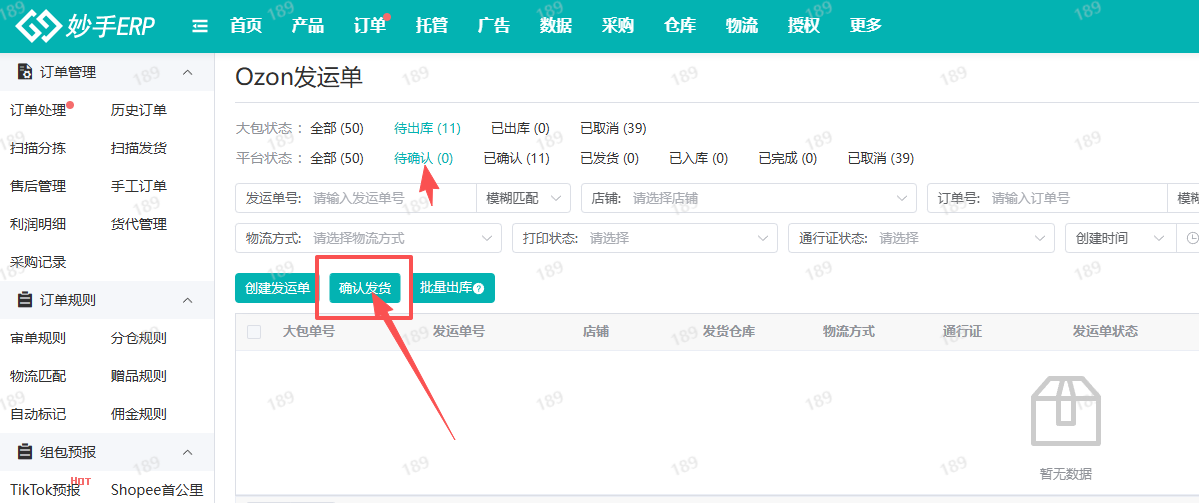The height and width of the screenshot is (503, 1199).
Task: Filter 平台状态 by 已完成 (0)
Action: coord(788,158)
